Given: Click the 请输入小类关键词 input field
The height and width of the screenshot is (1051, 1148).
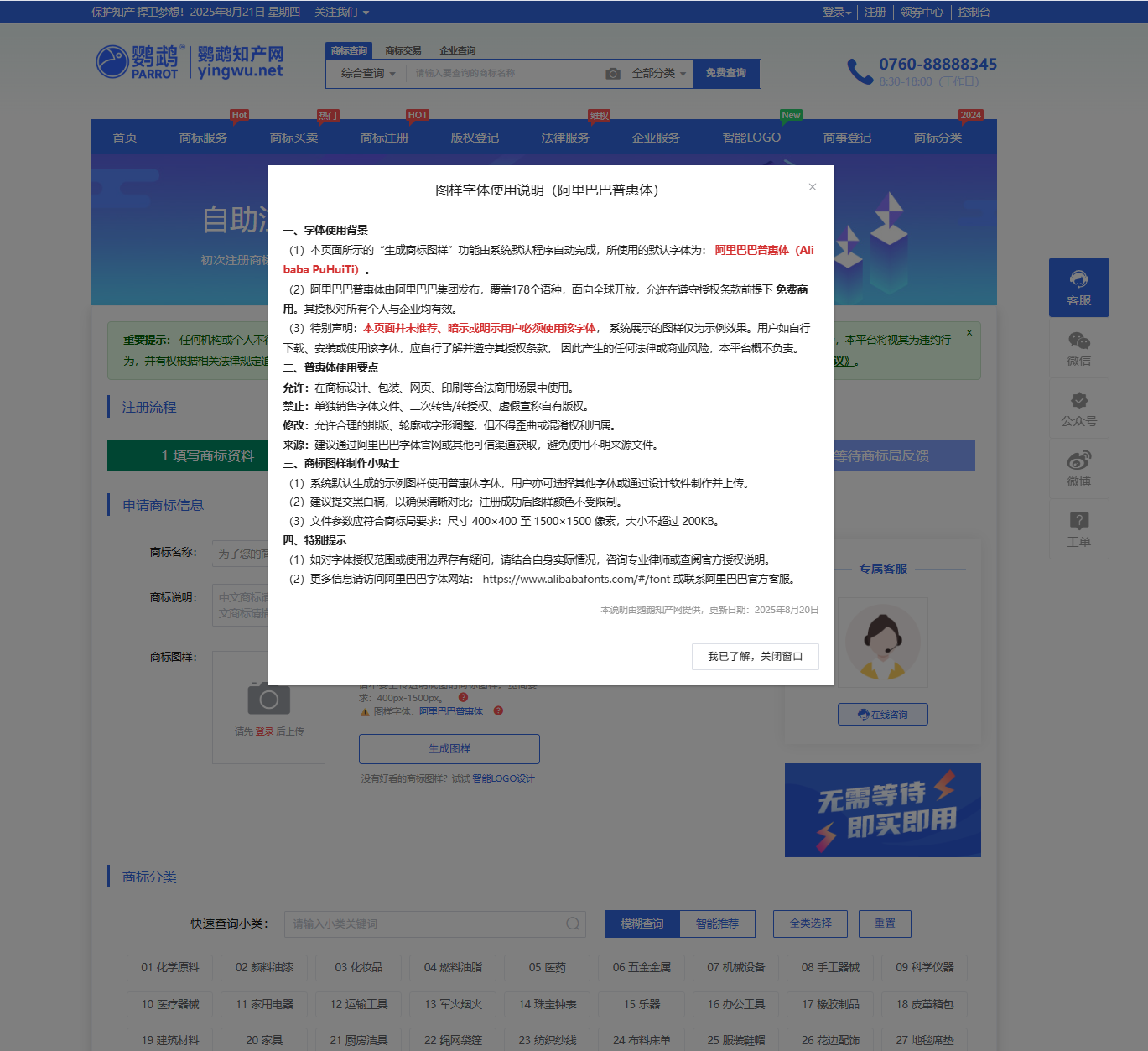Looking at the screenshot, I should coord(423,924).
